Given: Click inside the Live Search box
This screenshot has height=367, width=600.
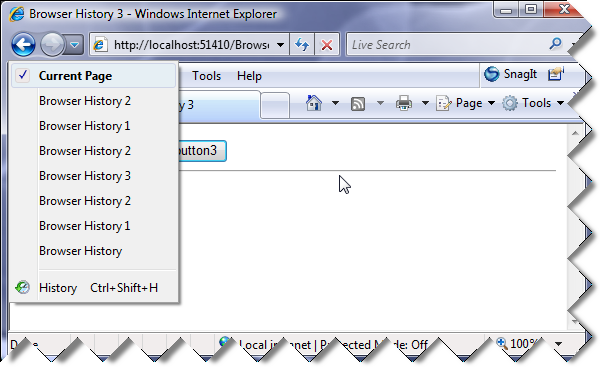Looking at the screenshot, I should click(x=447, y=45).
